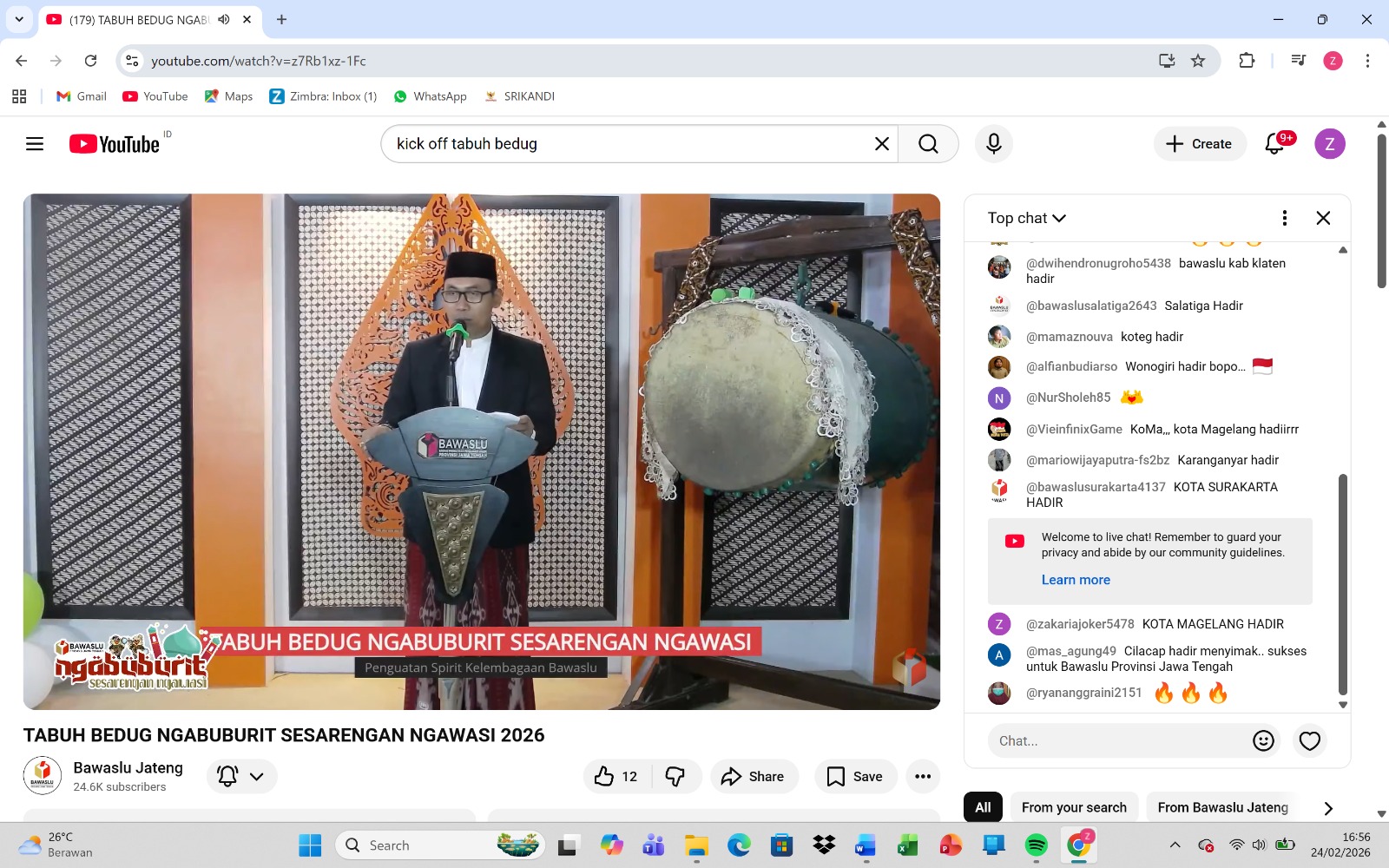Open the Chrome apps grid
This screenshot has height=868, width=1389.
tap(19, 96)
